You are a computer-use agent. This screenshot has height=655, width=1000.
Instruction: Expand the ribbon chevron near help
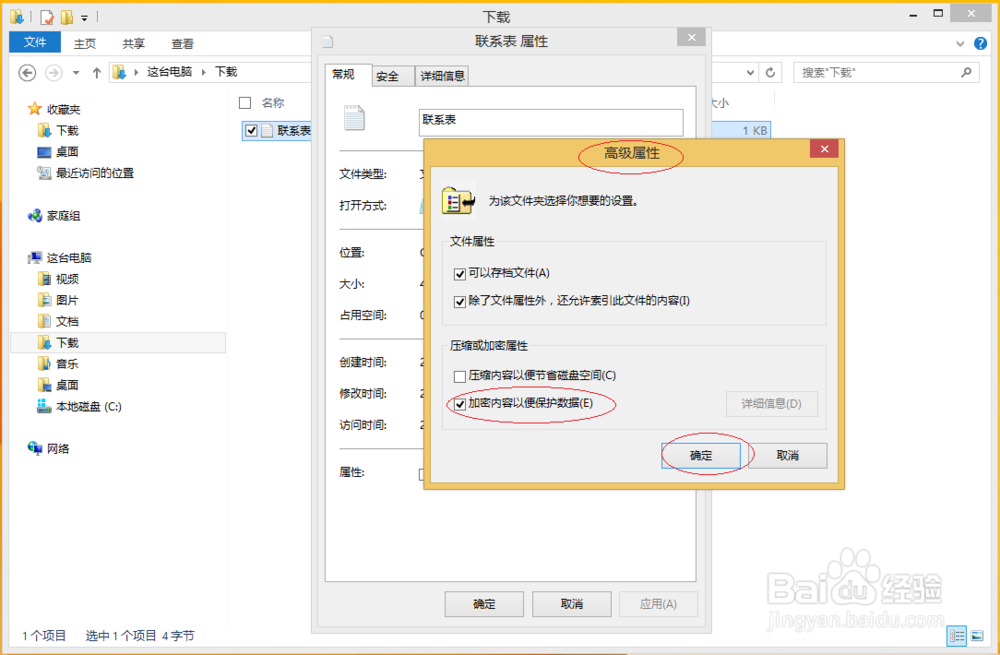(x=960, y=44)
